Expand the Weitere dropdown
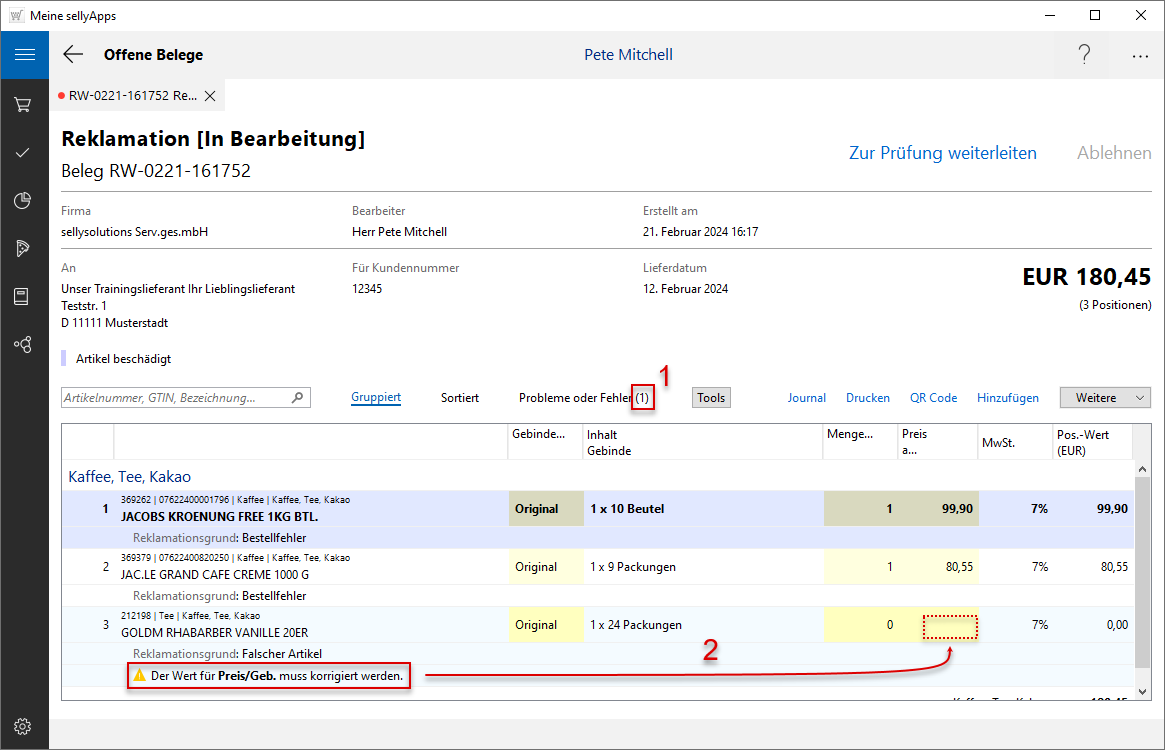Viewport: 1165px width, 750px height. point(1105,398)
